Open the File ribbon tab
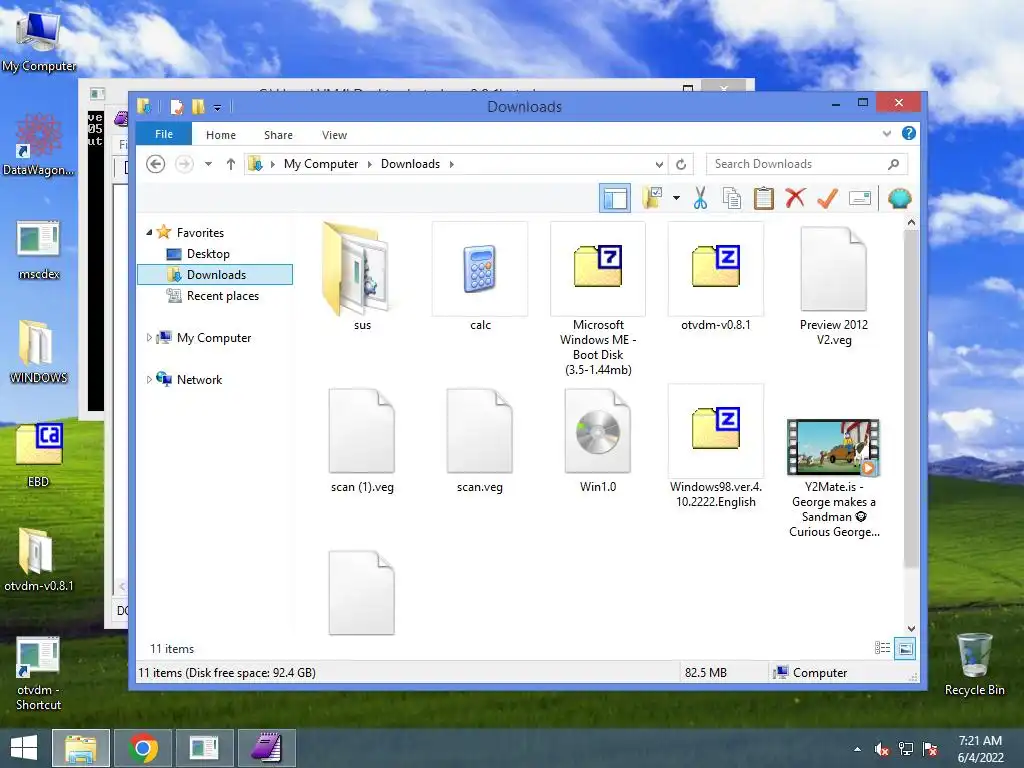Image resolution: width=1024 pixels, height=768 pixels. tap(164, 134)
